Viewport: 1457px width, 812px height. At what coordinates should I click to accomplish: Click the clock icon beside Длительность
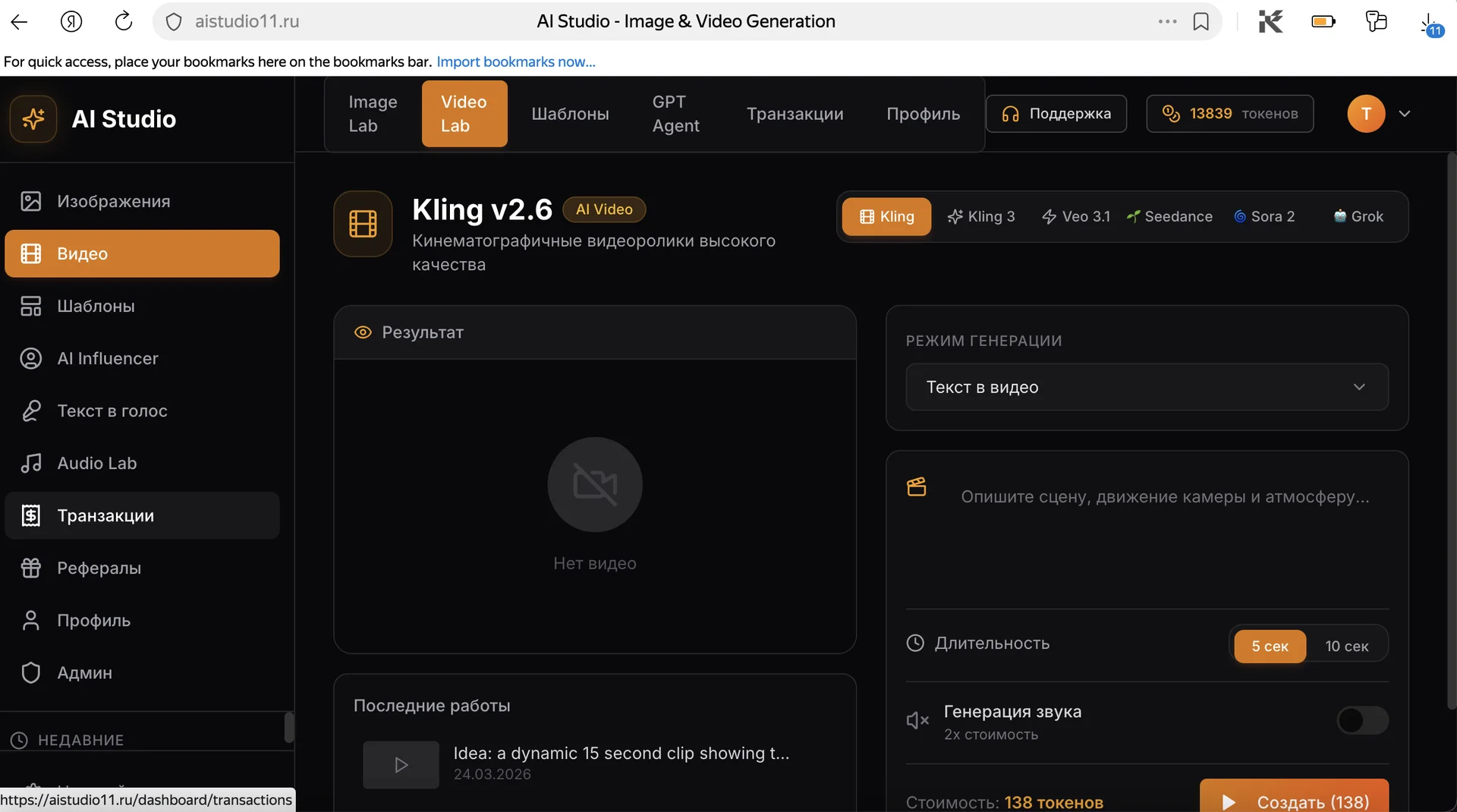916,643
